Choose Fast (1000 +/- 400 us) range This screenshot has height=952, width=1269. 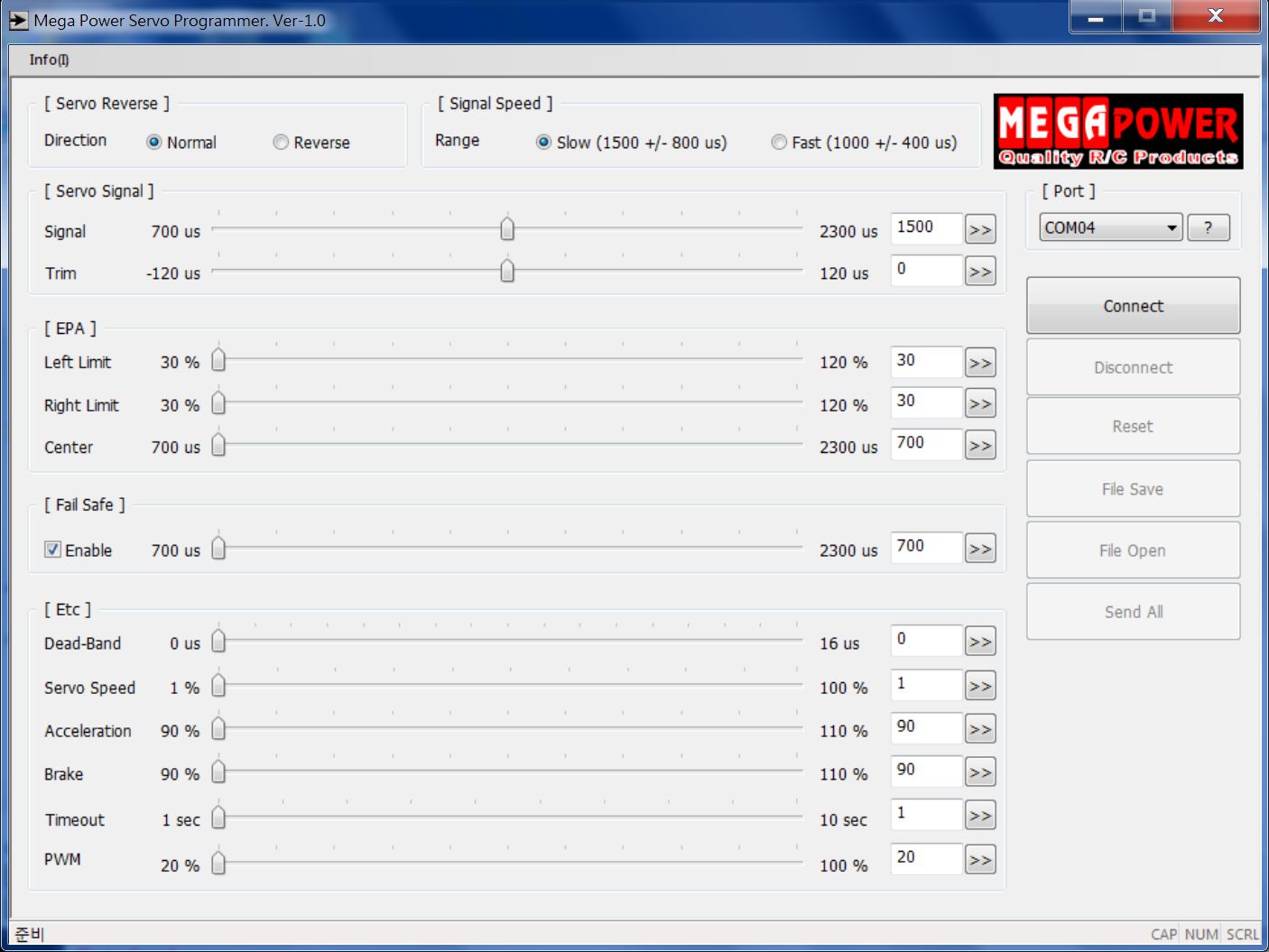[779, 143]
